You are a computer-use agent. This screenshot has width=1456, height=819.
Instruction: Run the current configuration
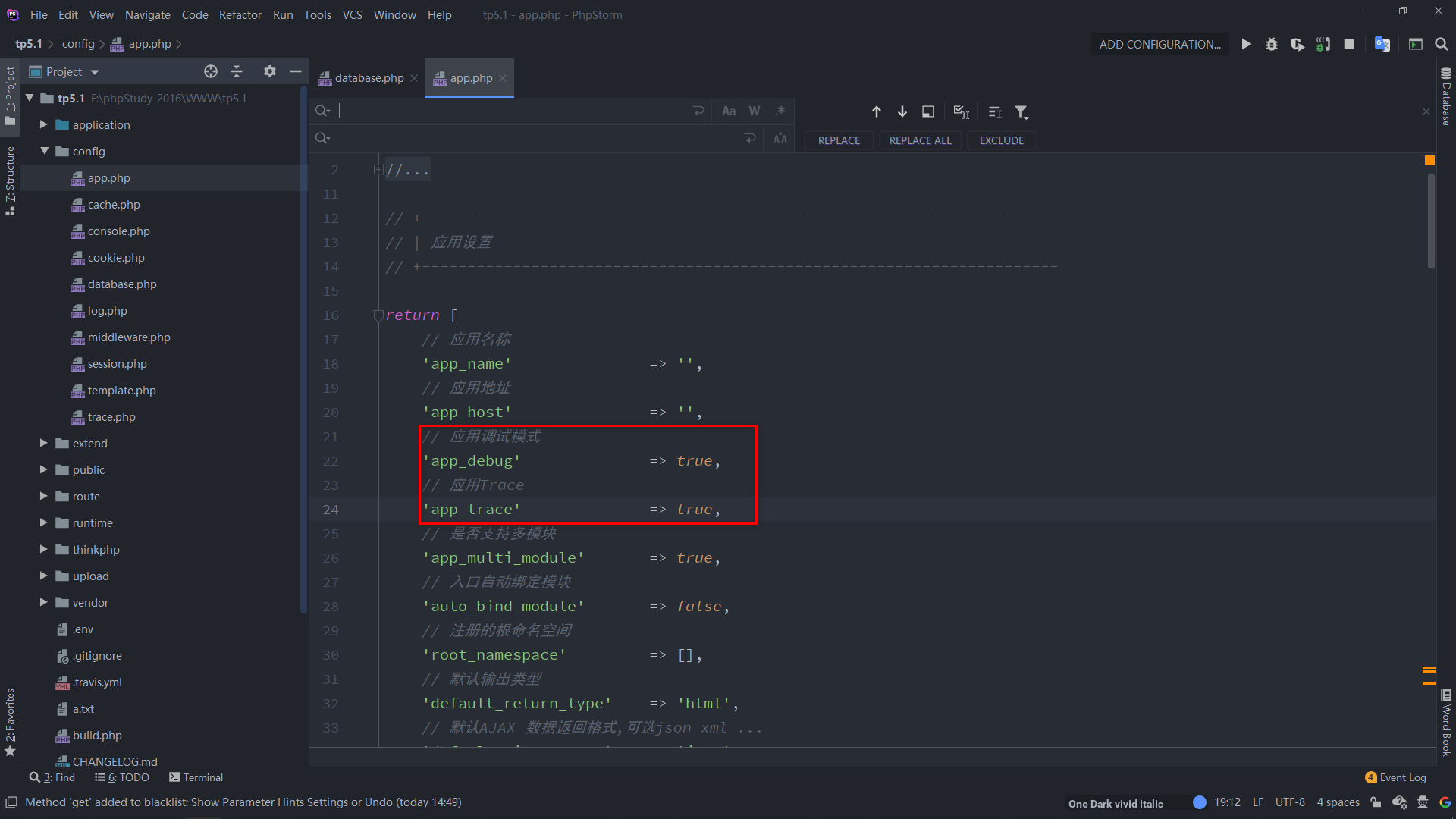(1246, 45)
